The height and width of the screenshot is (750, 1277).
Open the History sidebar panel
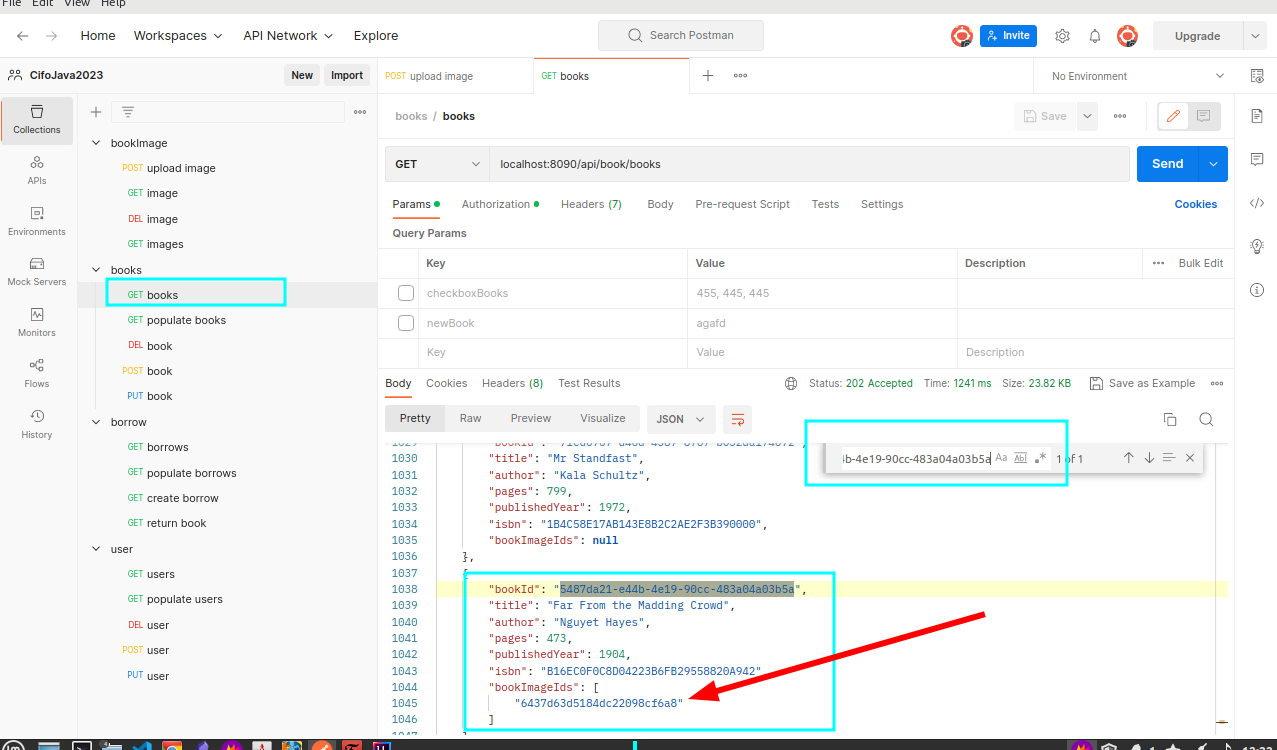(37, 424)
